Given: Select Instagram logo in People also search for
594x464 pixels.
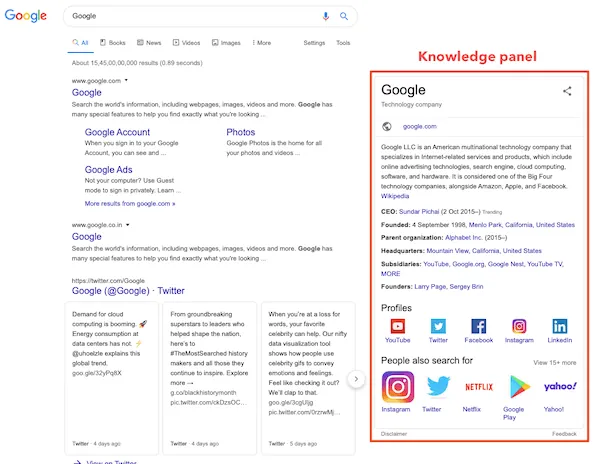Looking at the screenshot, I should (x=398, y=387).
